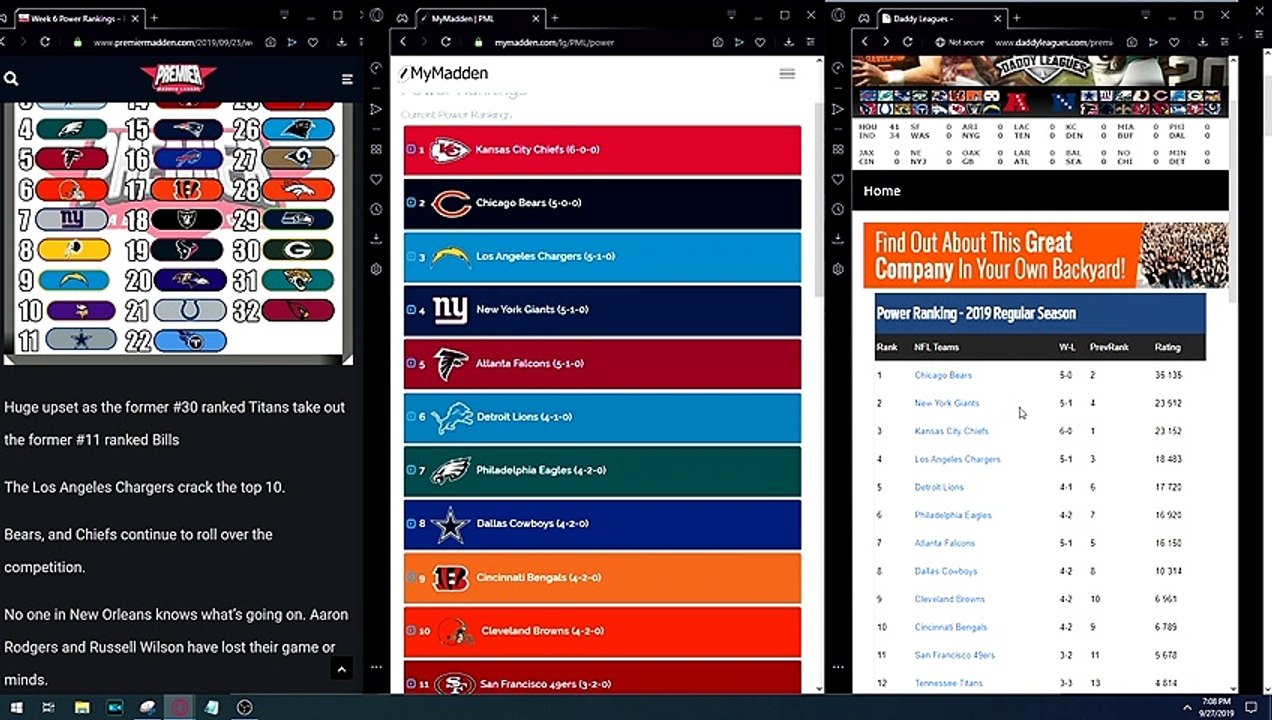Open Kansas City Chiefs link in Daddy Leagues table
The width and height of the screenshot is (1272, 720).
tap(951, 431)
